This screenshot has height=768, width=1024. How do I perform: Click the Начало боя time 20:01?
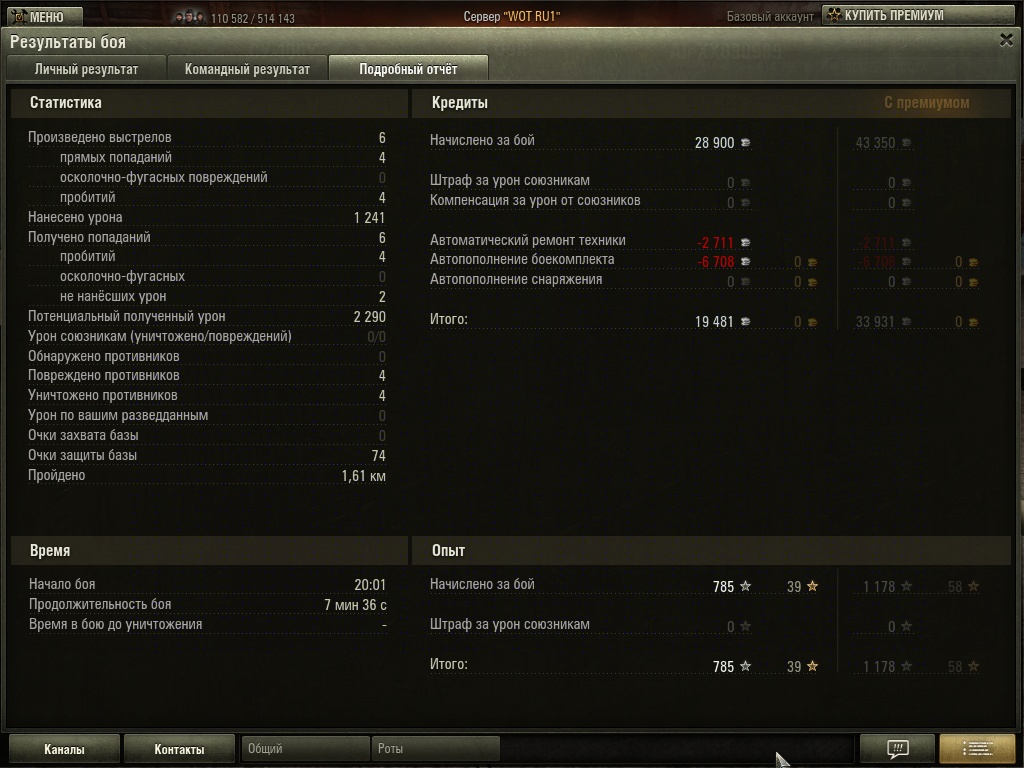point(370,585)
